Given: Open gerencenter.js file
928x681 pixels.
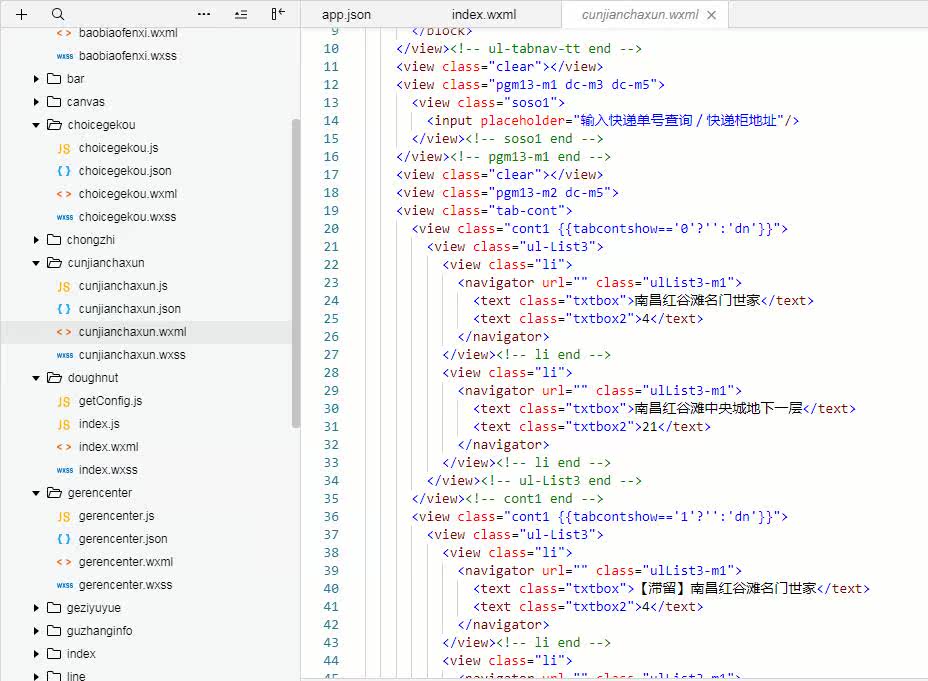Looking at the screenshot, I should click(x=116, y=516).
